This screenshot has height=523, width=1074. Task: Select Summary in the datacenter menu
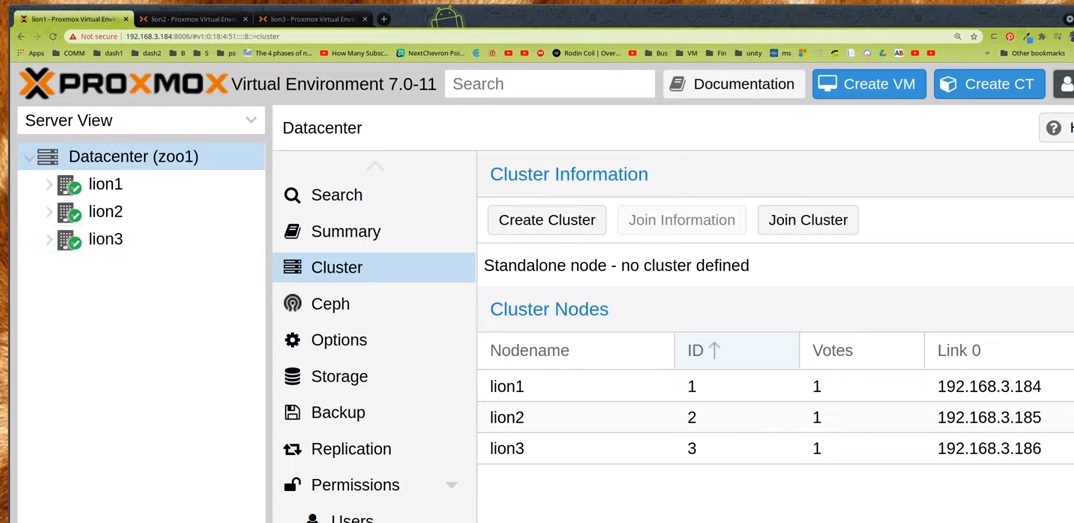click(x=345, y=231)
